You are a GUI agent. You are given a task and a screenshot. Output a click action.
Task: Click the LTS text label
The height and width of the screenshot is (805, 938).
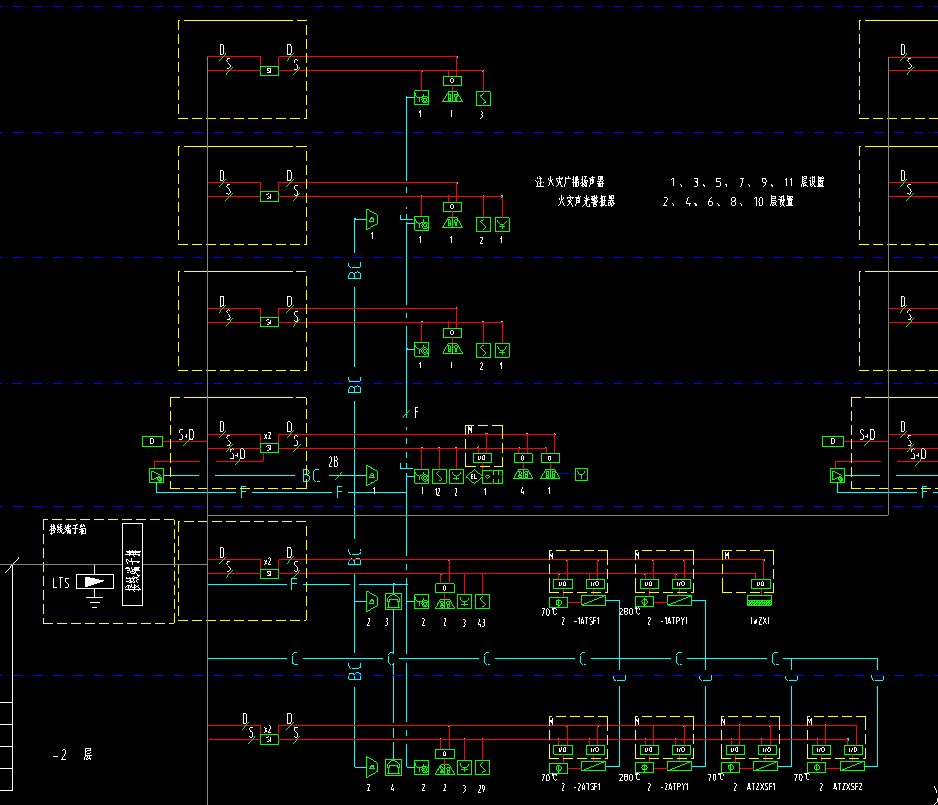(61, 583)
